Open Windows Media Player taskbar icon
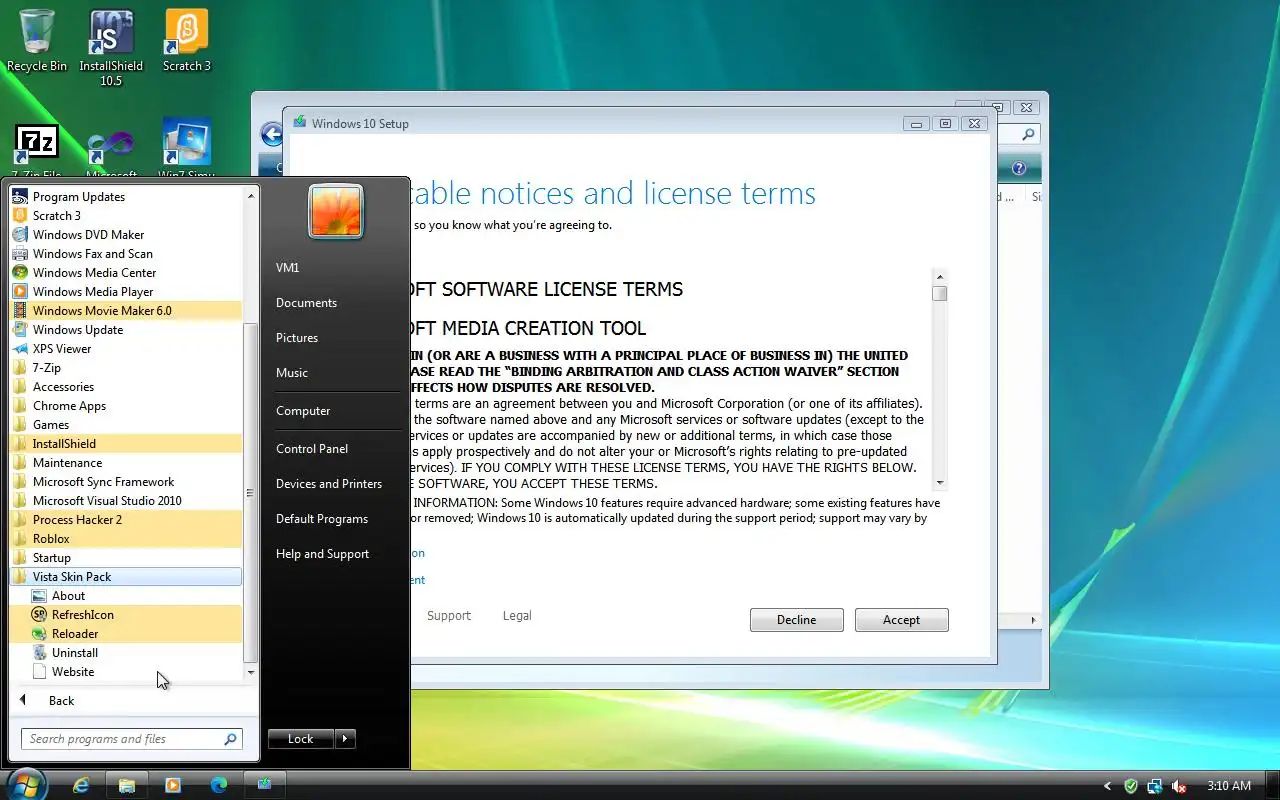Viewport: 1280px width, 800px height. [x=173, y=785]
